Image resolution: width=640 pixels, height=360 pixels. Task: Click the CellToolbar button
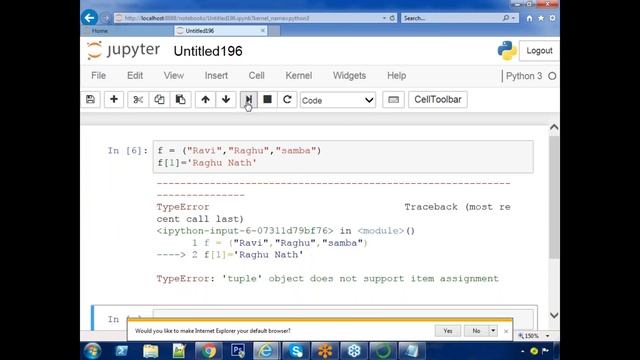click(x=438, y=100)
